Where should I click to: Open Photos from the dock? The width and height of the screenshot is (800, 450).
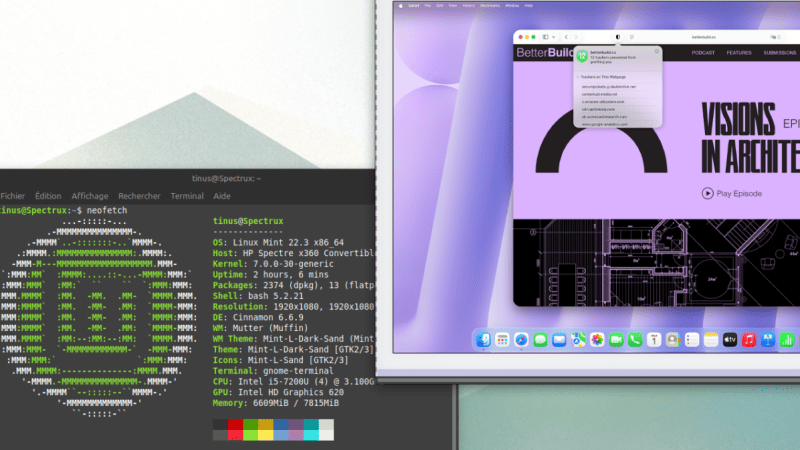597,340
